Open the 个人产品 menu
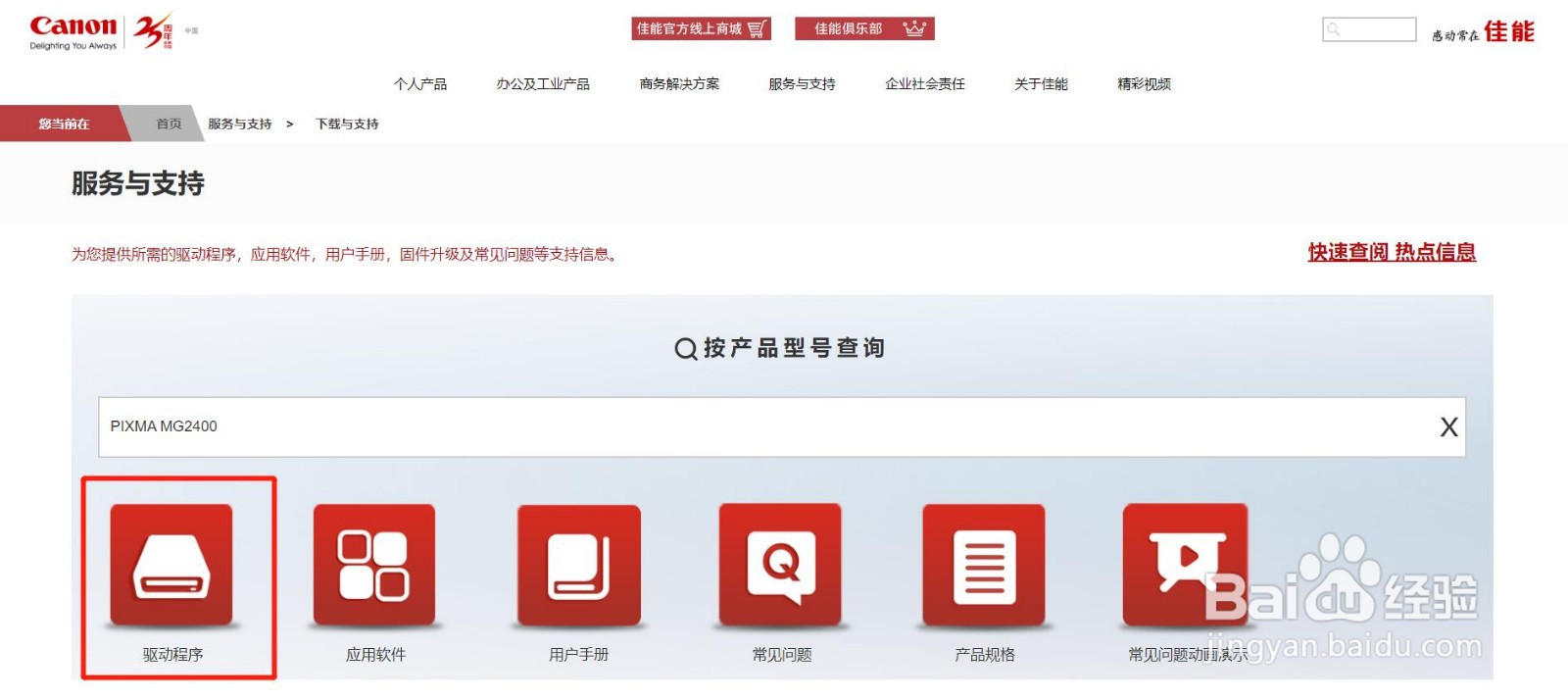The image size is (1568, 700). coord(420,84)
